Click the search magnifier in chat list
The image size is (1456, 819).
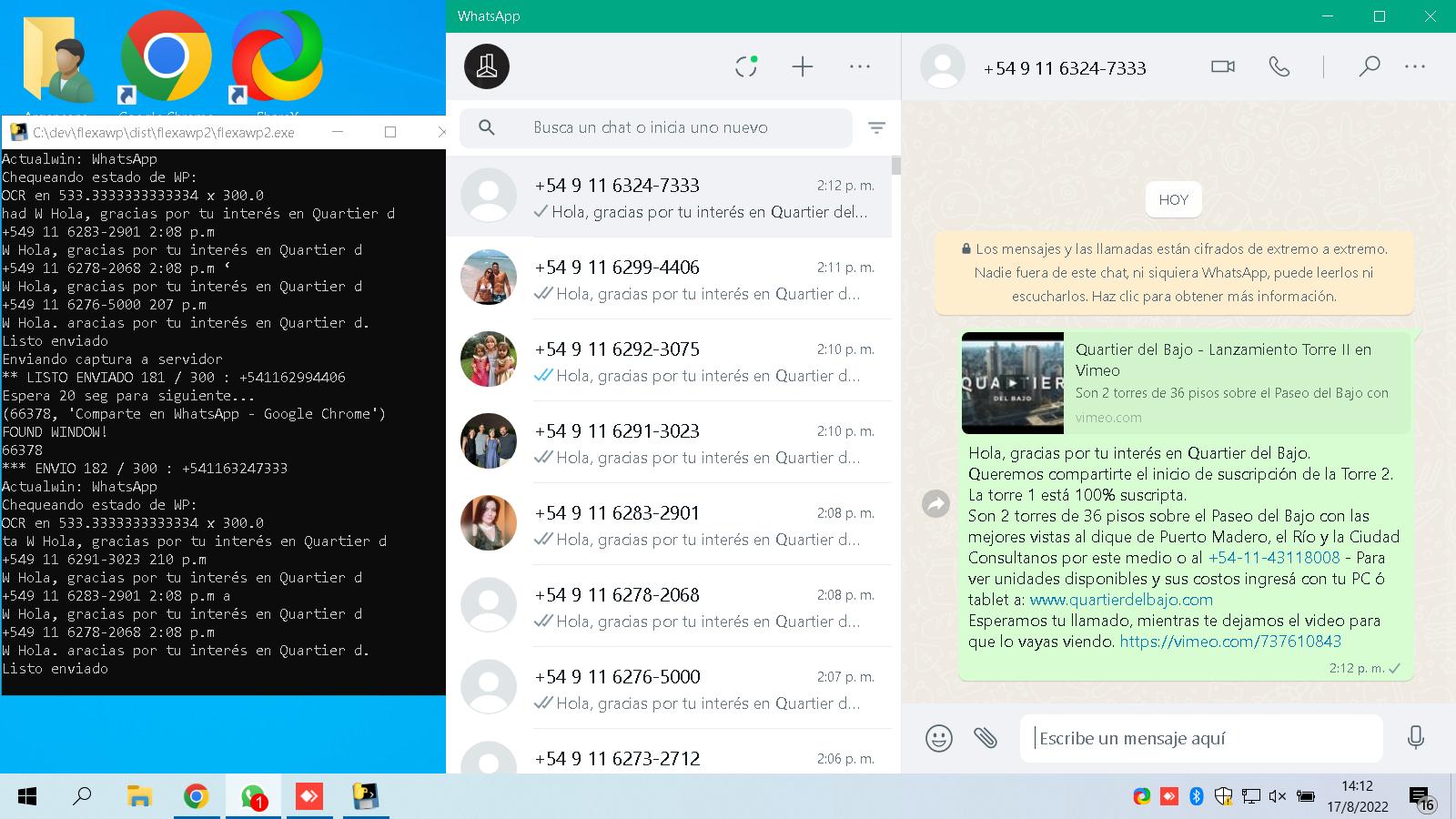[x=487, y=127]
